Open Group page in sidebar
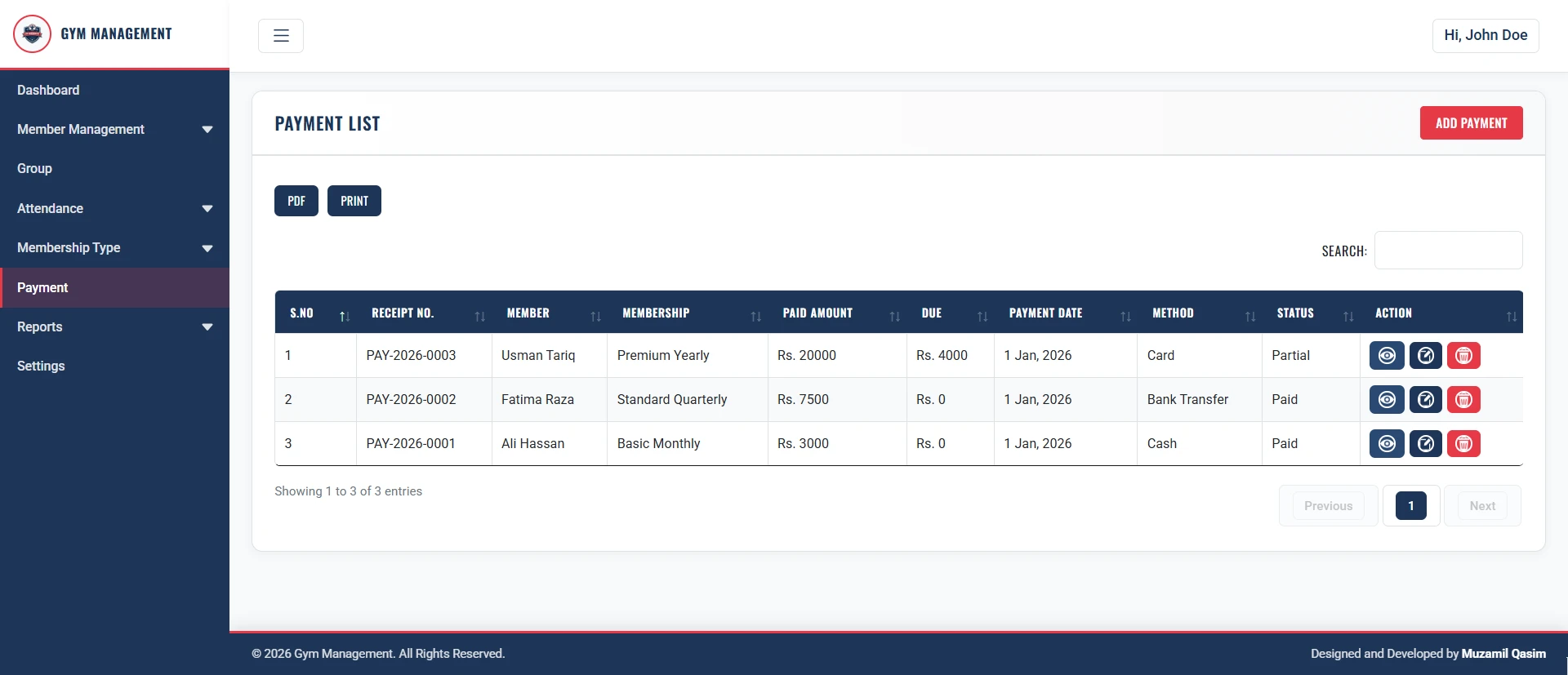 click(x=114, y=169)
